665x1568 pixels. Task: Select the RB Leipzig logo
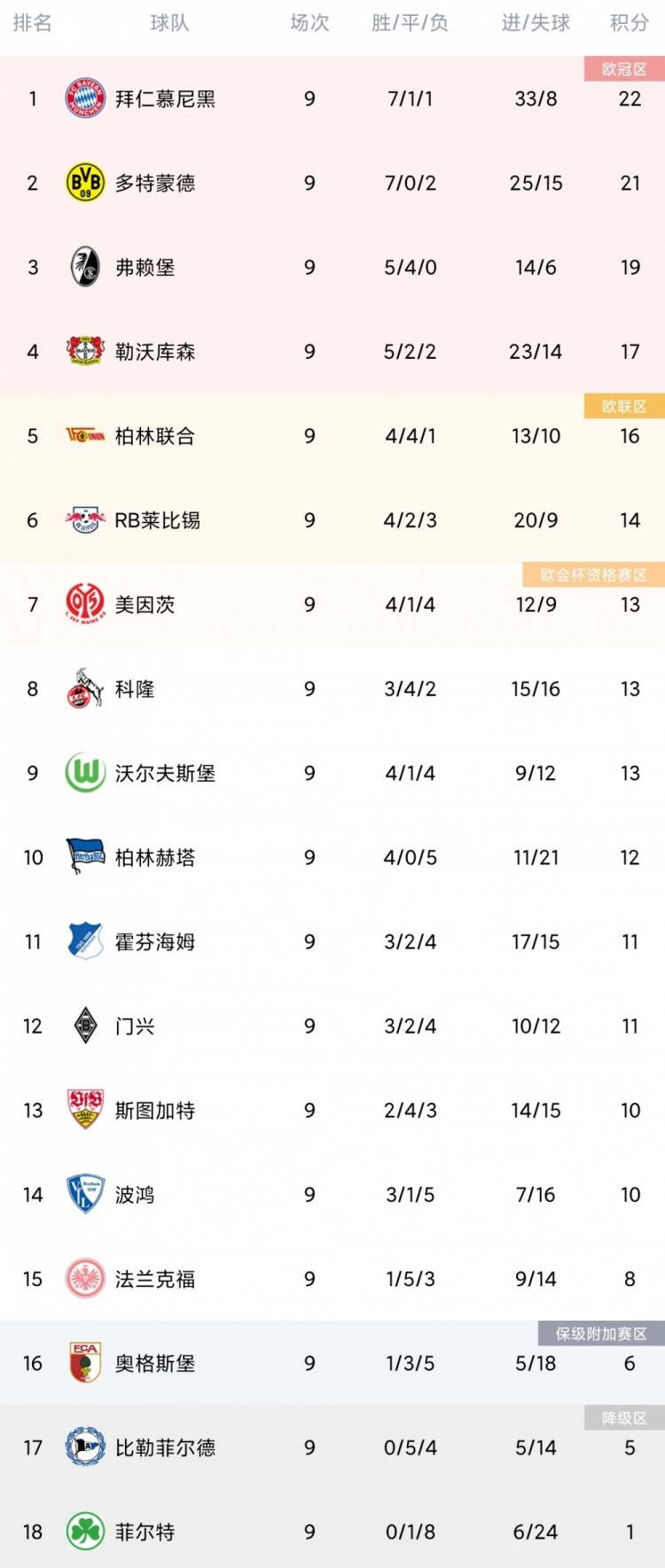pyautogui.click(x=85, y=520)
